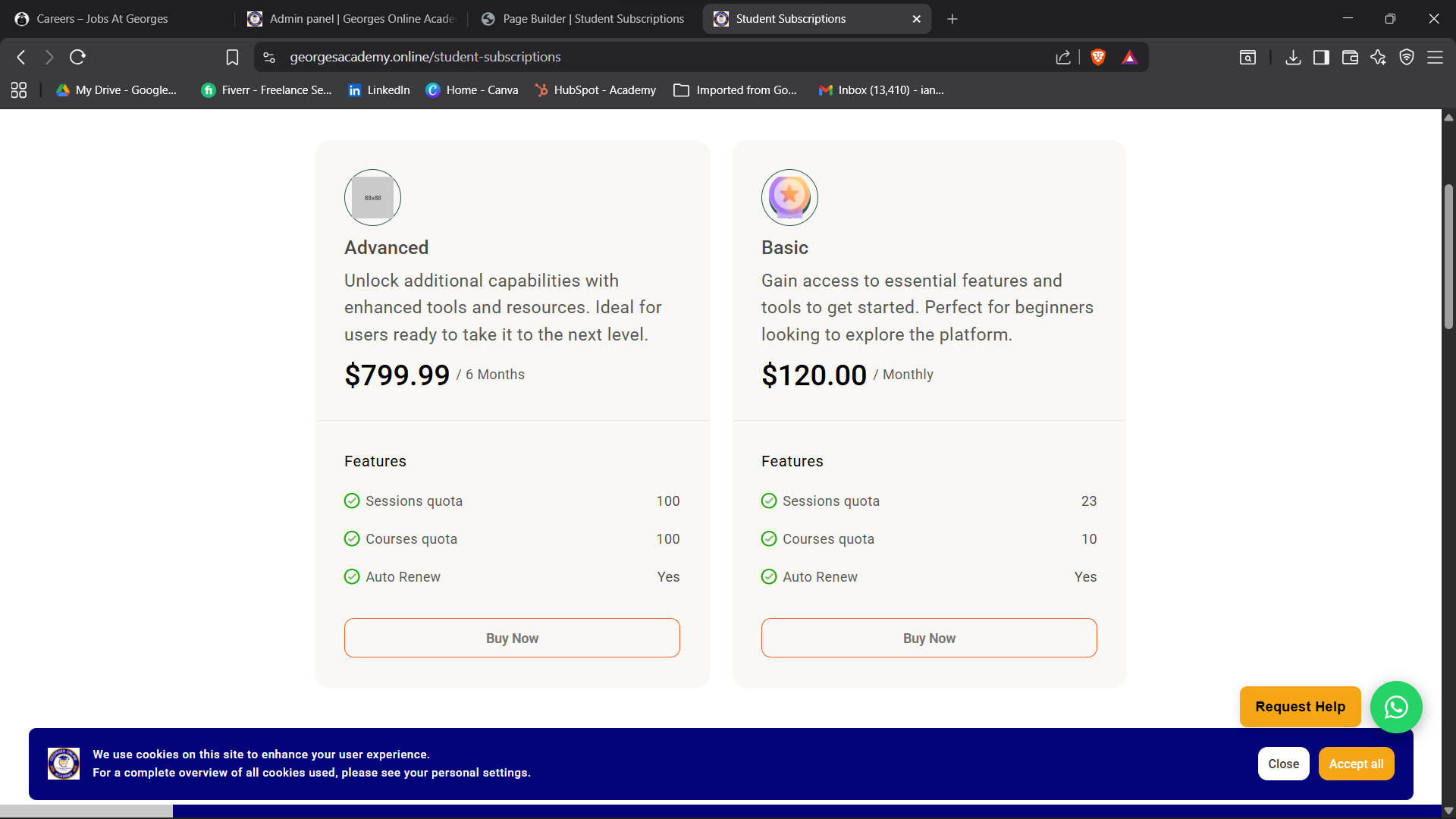Click the Brave VPN shield icon

[1406, 57]
